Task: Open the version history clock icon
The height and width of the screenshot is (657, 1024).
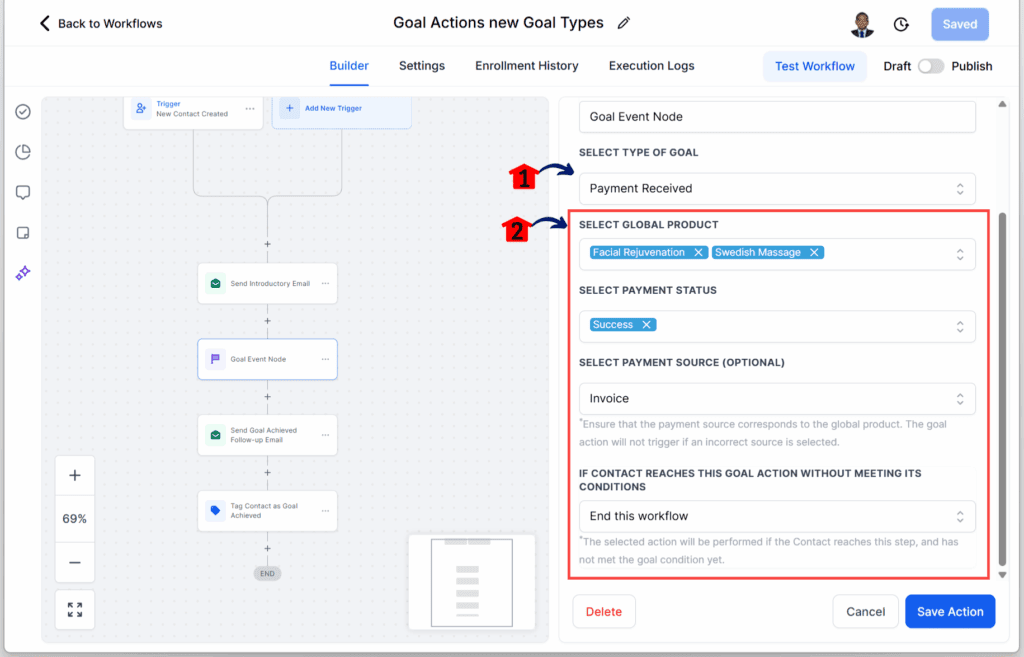Action: [901, 25]
